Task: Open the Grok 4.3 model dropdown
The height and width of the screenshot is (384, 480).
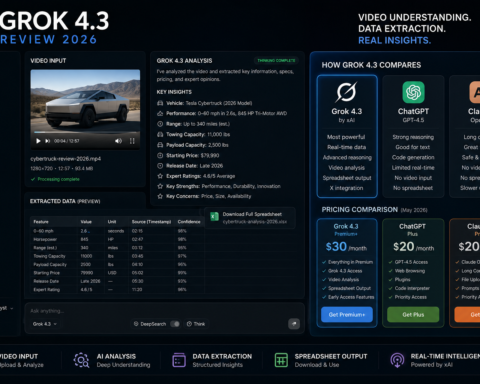Action: click(x=45, y=324)
